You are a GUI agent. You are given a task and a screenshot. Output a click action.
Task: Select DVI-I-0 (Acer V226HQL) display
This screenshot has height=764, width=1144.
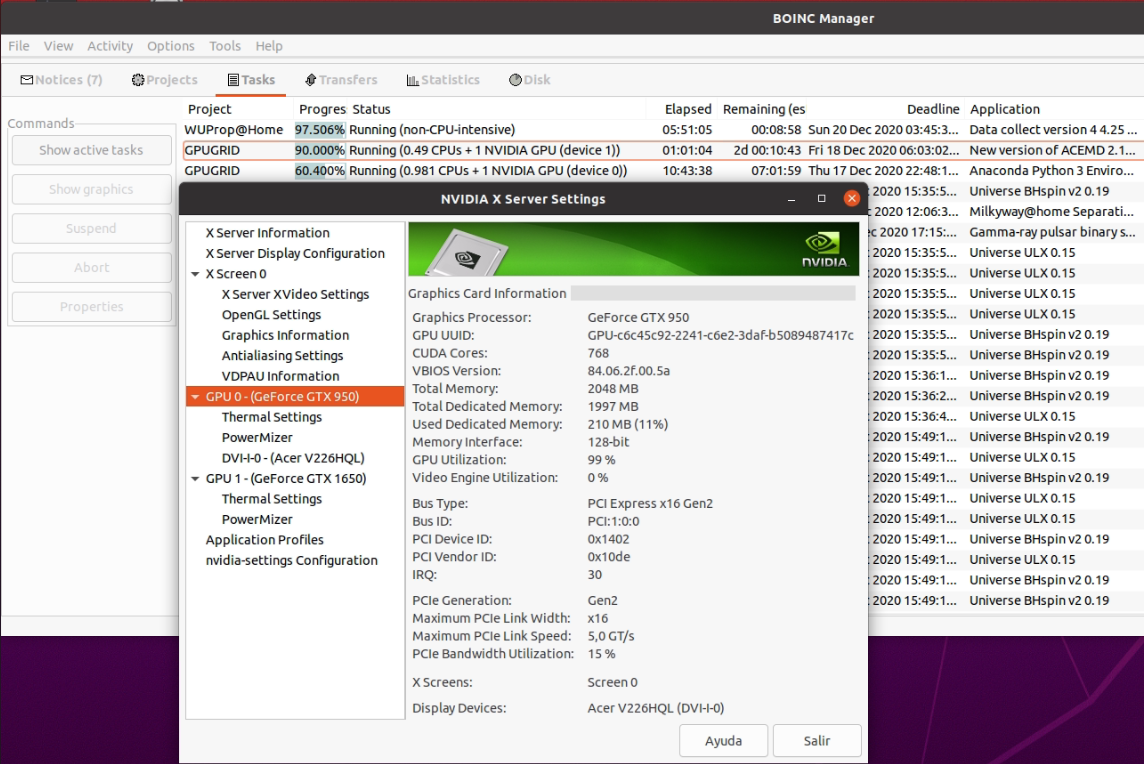coord(293,458)
